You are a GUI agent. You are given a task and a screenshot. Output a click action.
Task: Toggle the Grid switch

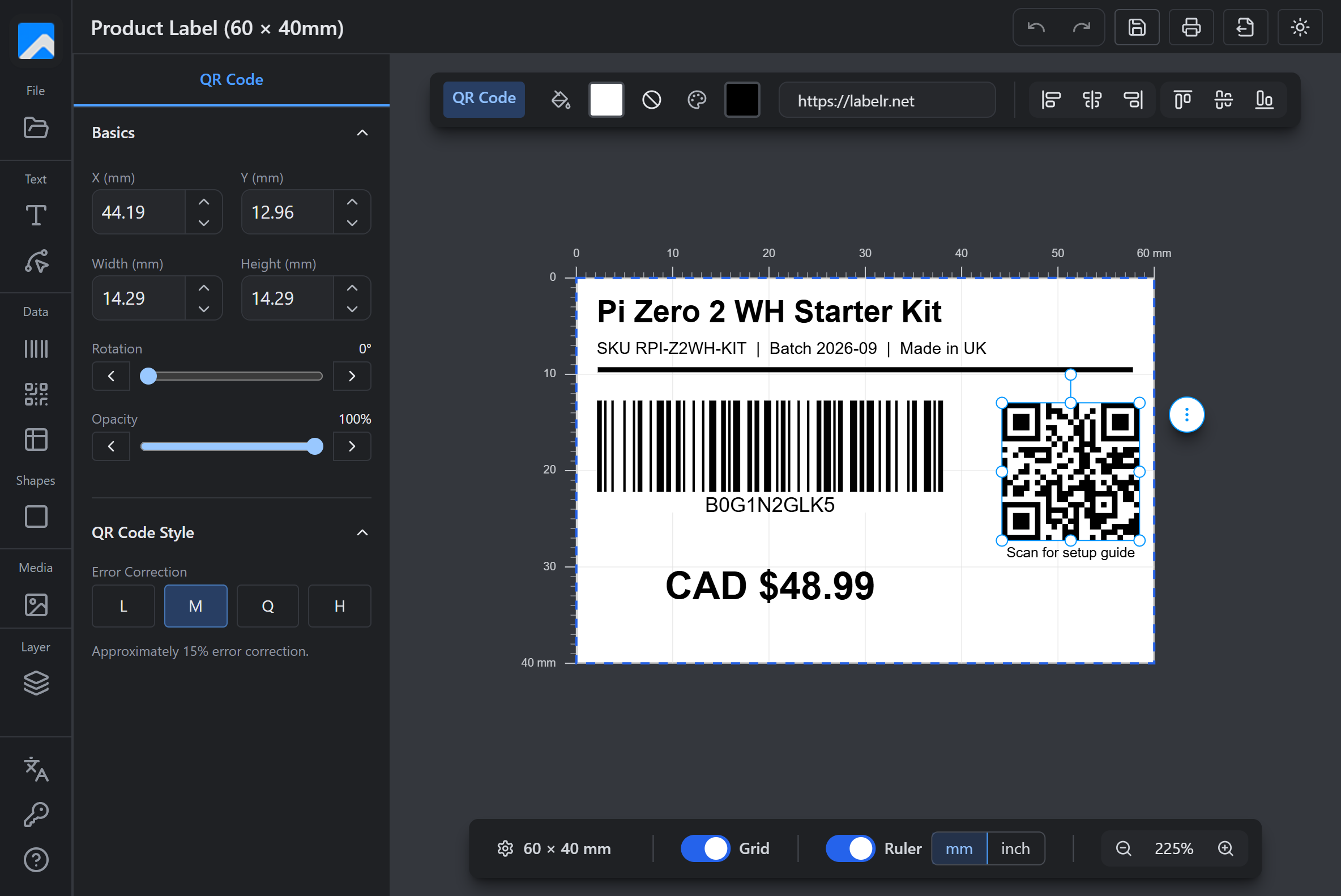(705, 848)
